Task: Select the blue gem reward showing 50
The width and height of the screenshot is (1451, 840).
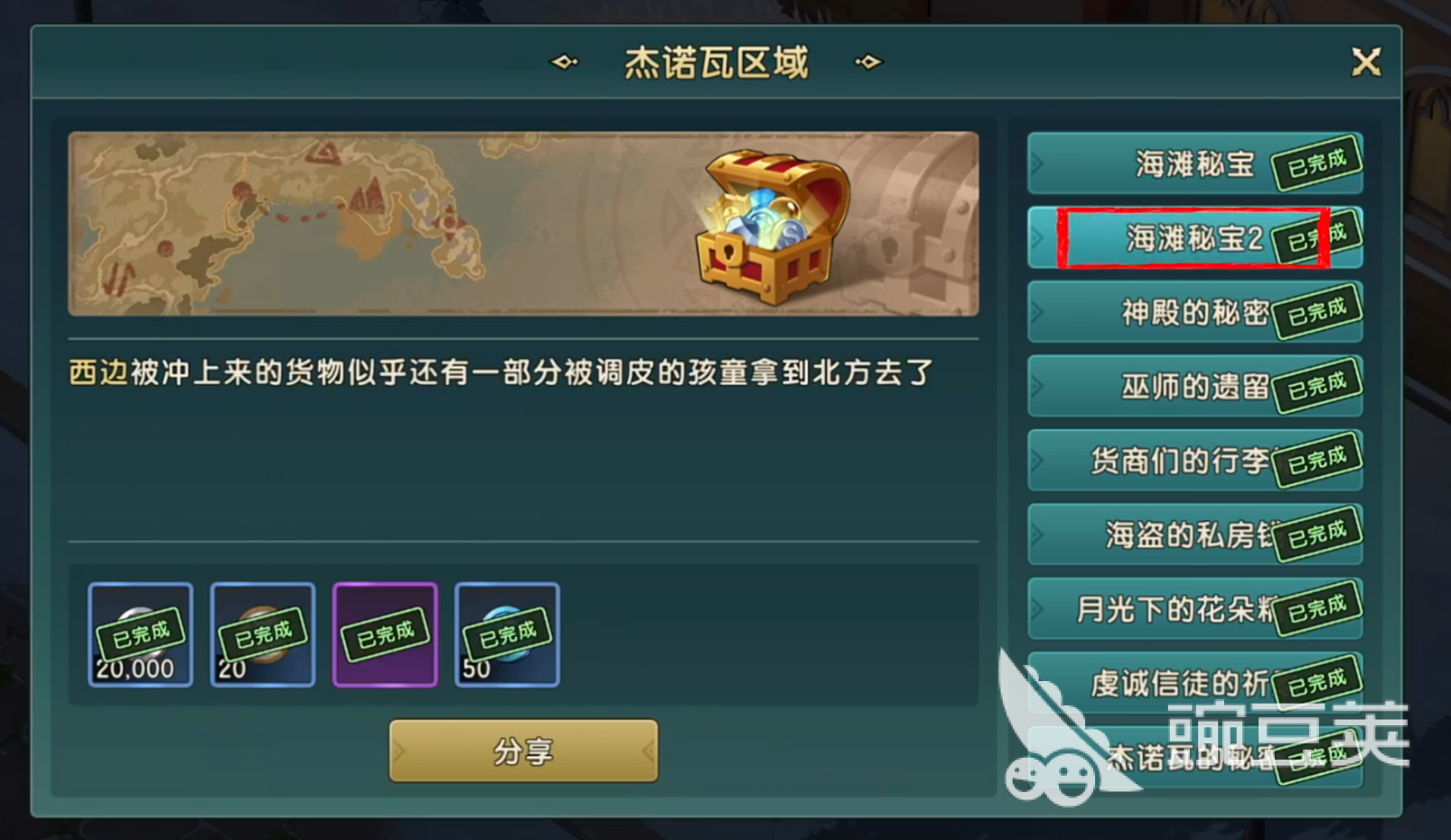Action: (x=508, y=634)
